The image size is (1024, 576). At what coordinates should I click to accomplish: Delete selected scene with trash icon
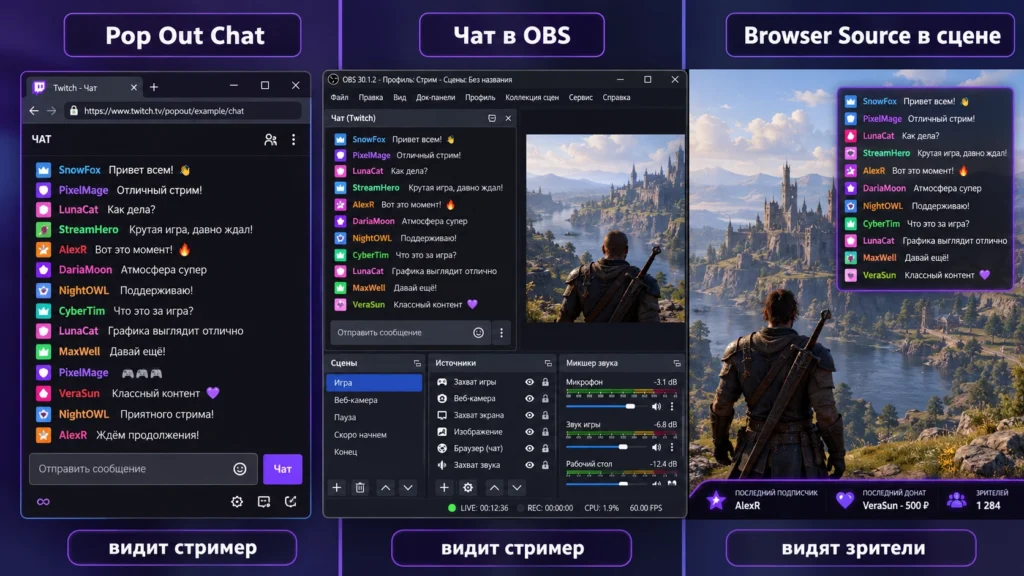[x=360, y=487]
